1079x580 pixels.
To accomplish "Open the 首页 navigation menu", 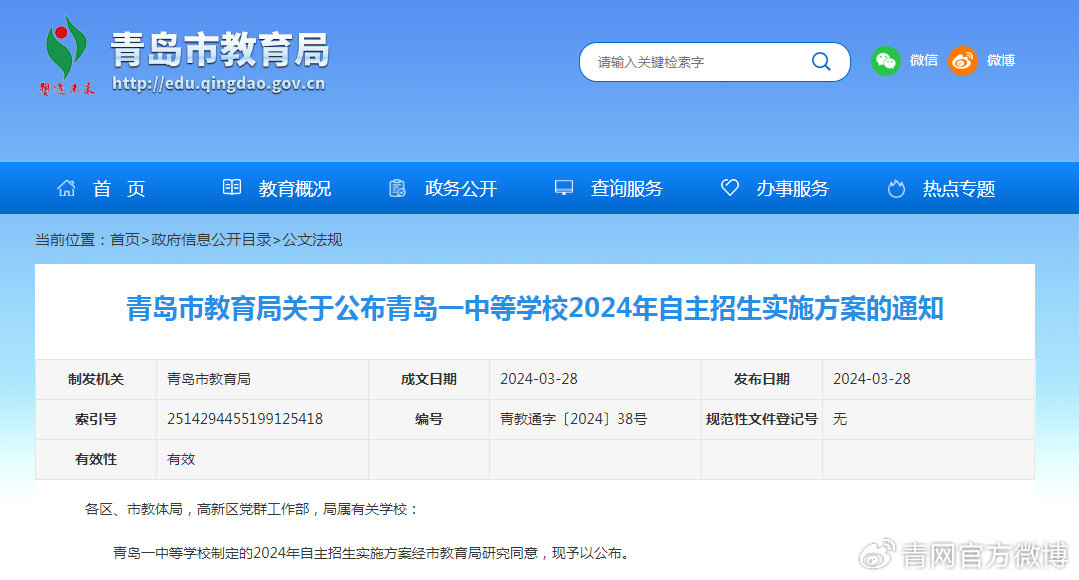I will coord(117,188).
